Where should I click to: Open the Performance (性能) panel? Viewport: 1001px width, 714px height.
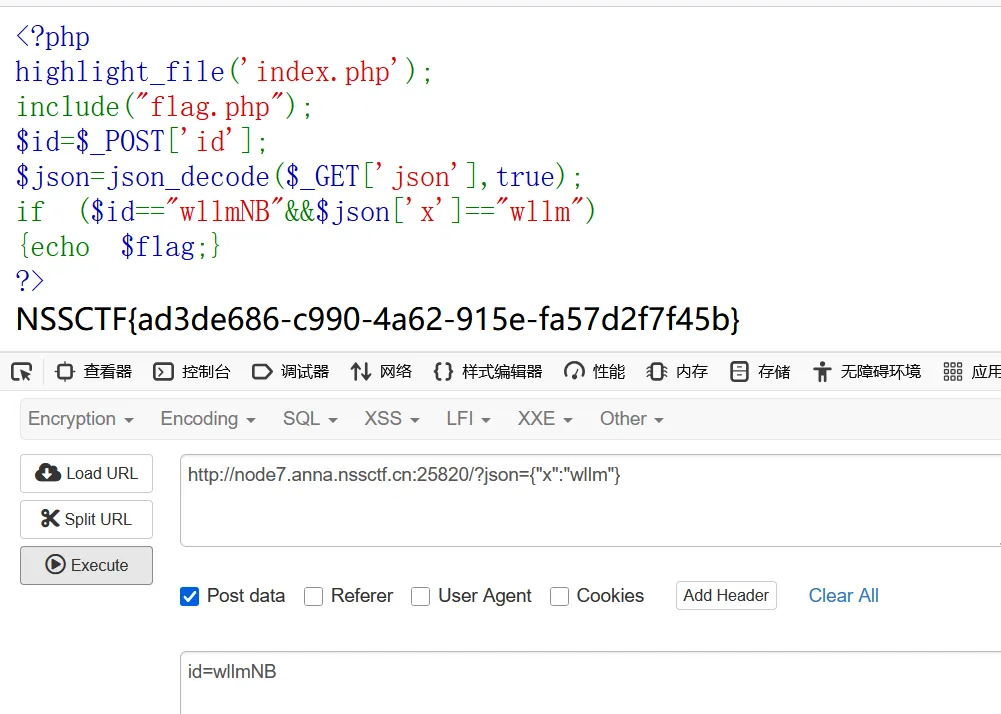pyautogui.click(x=595, y=372)
